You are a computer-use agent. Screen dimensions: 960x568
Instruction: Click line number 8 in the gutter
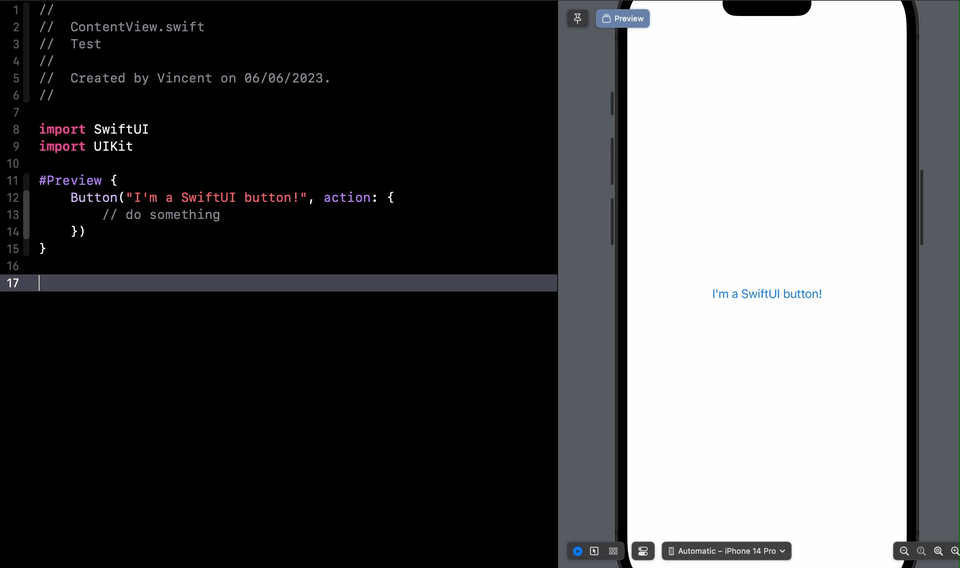[x=16, y=129]
